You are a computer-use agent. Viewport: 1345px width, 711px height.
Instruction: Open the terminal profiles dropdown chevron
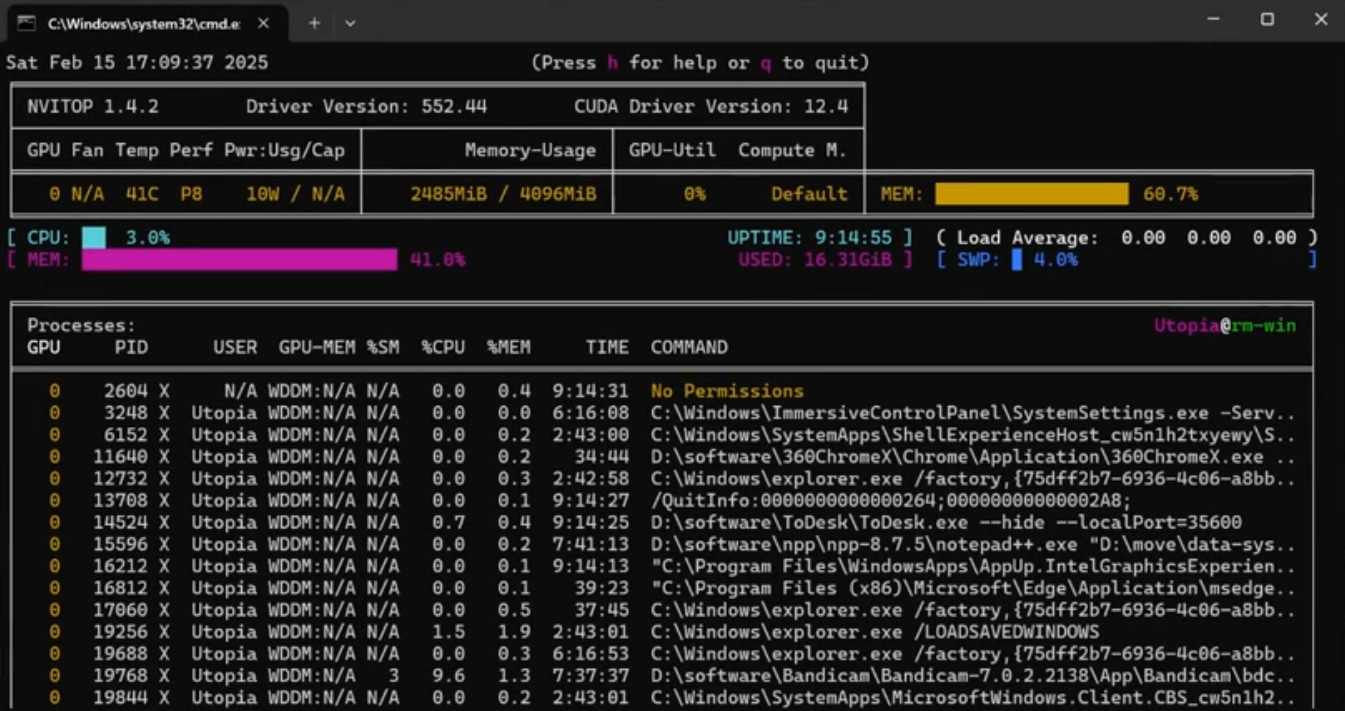tap(350, 23)
